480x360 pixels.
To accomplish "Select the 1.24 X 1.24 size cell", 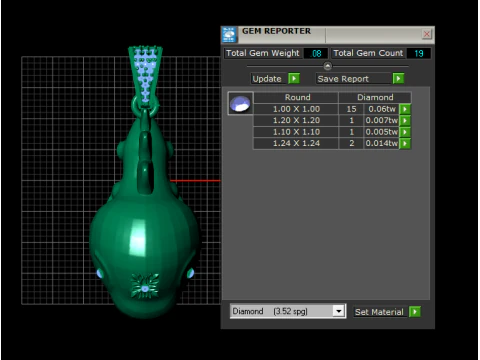I will point(296,143).
